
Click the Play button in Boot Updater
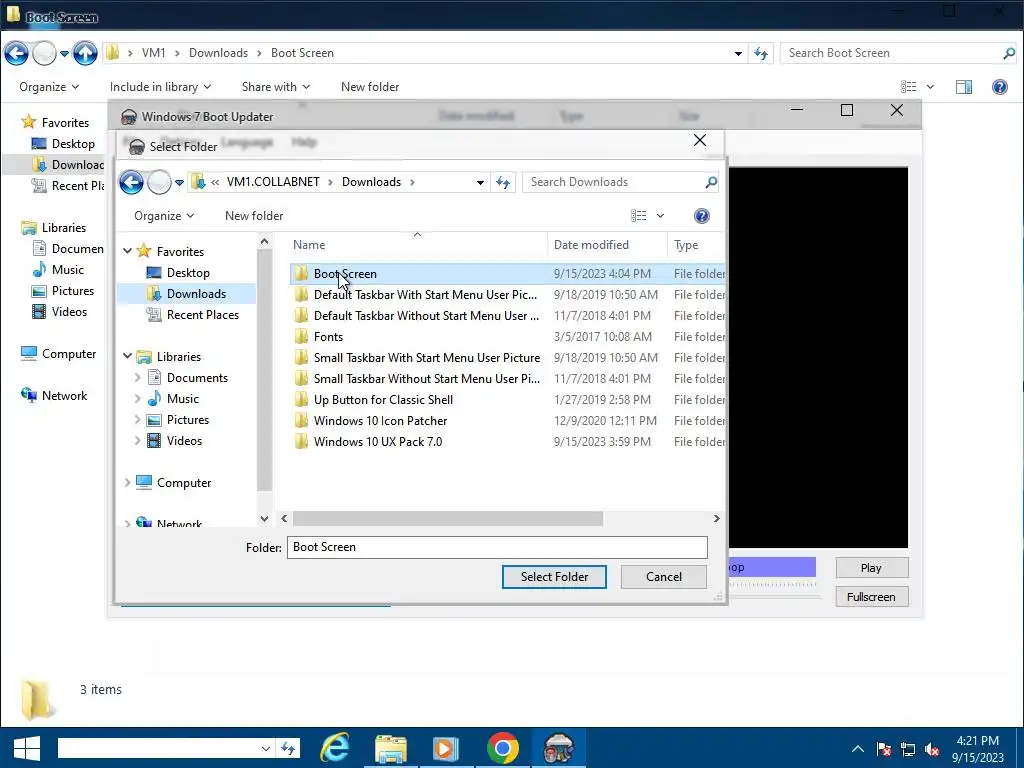click(x=871, y=568)
